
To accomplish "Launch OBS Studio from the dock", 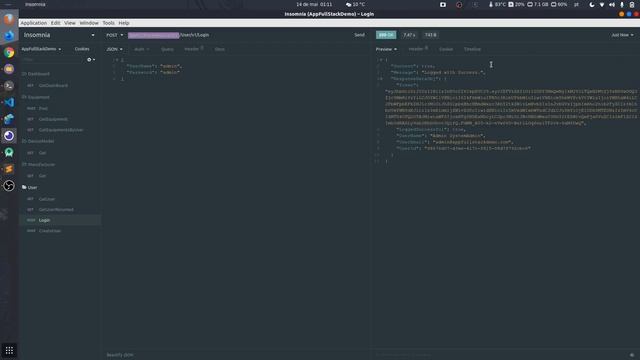I will point(9,186).
